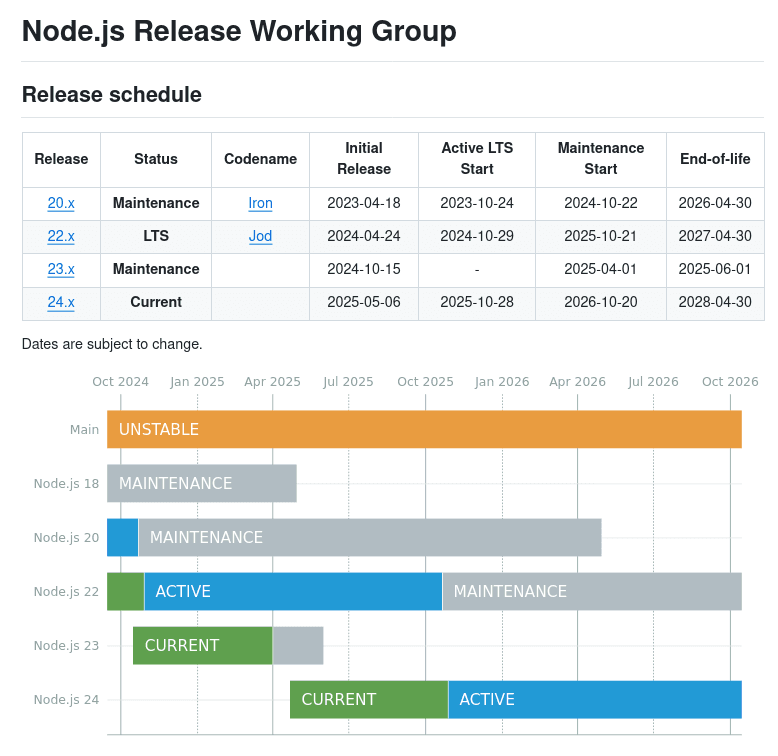
Task: Select the Codename column header
Action: click(x=260, y=159)
